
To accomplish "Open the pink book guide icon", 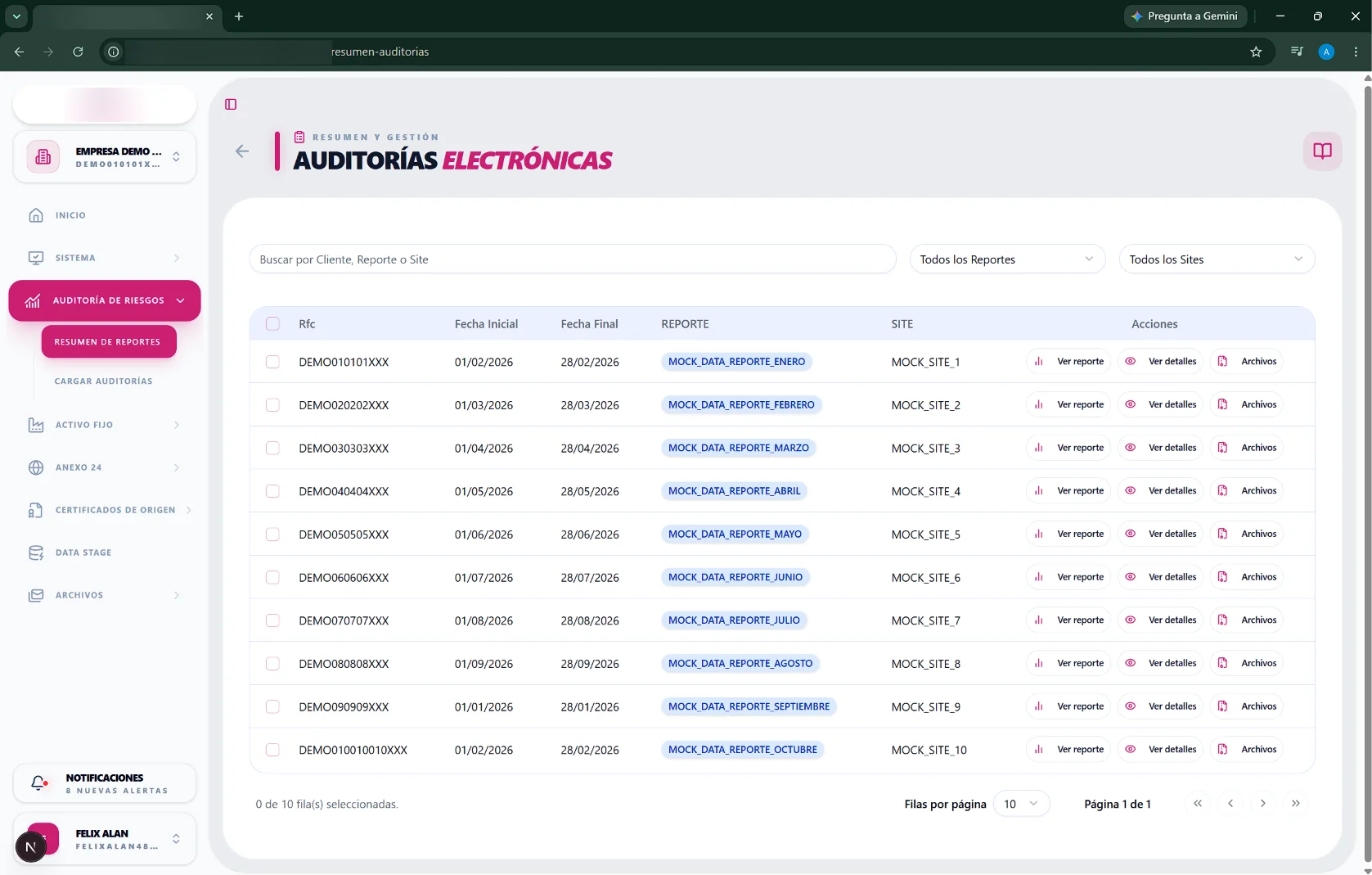I will click(x=1322, y=151).
